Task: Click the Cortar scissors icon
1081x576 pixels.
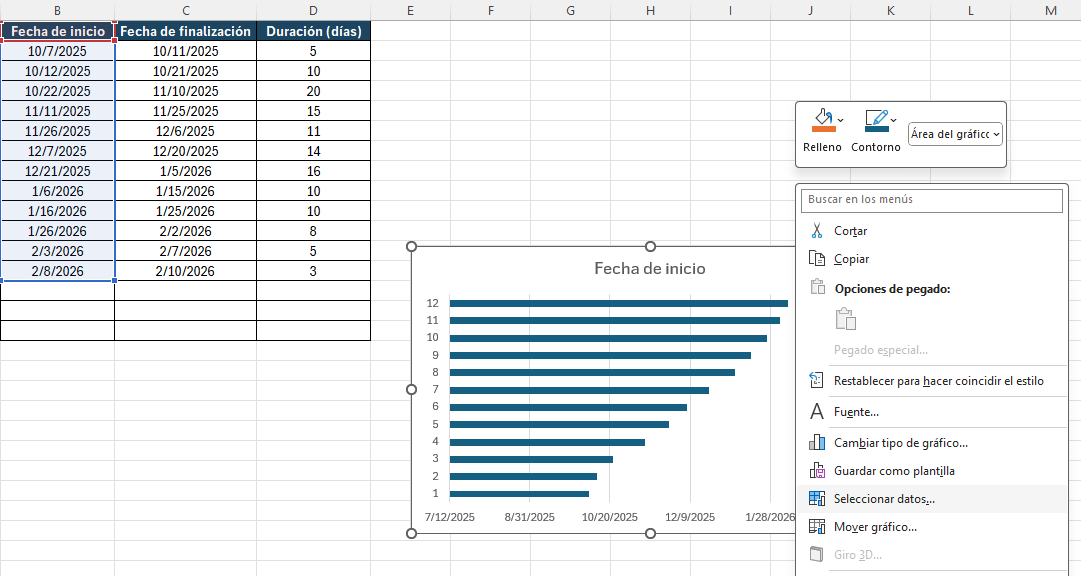Action: [816, 231]
